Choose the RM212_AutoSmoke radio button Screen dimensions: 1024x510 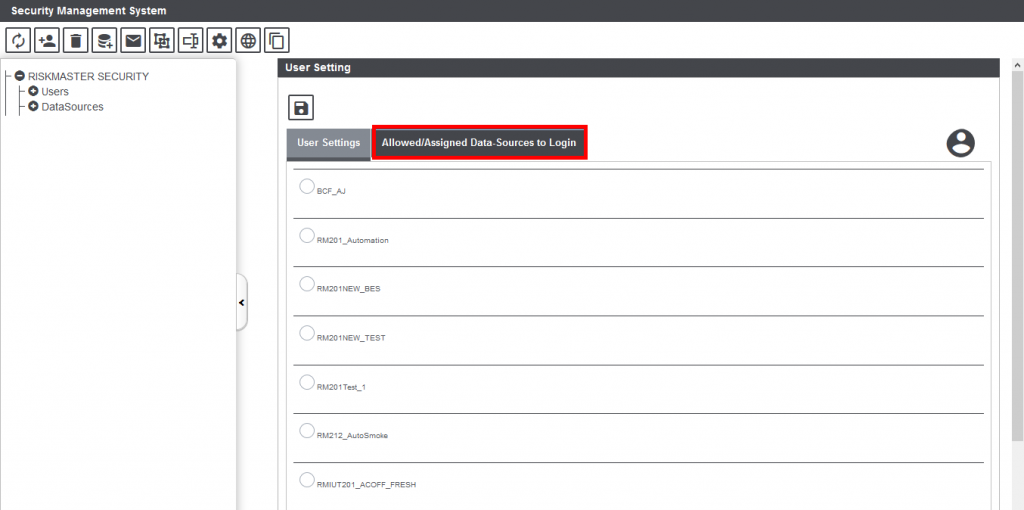click(306, 430)
